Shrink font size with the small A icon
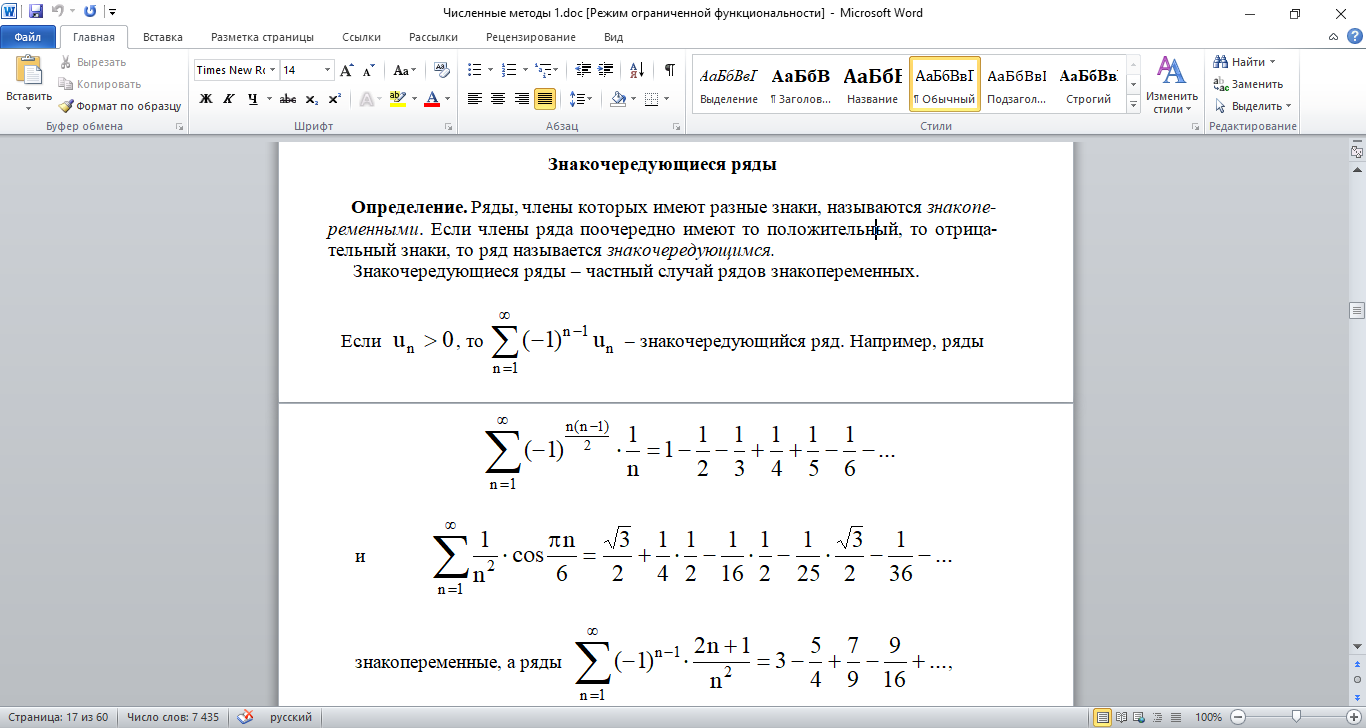The image size is (1366, 728). pyautogui.click(x=368, y=70)
